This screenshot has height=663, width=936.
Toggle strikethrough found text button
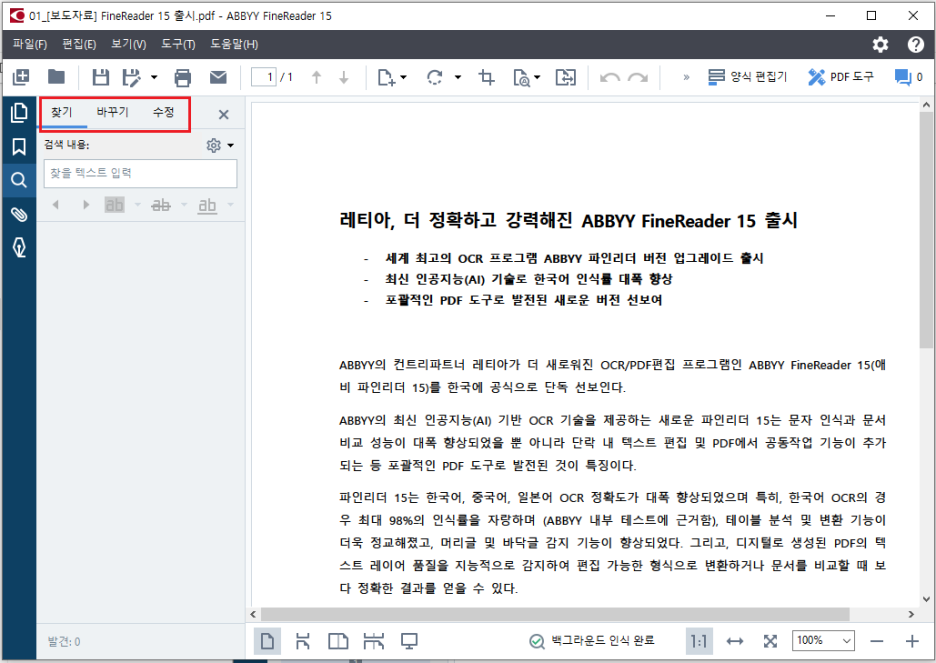coord(161,205)
